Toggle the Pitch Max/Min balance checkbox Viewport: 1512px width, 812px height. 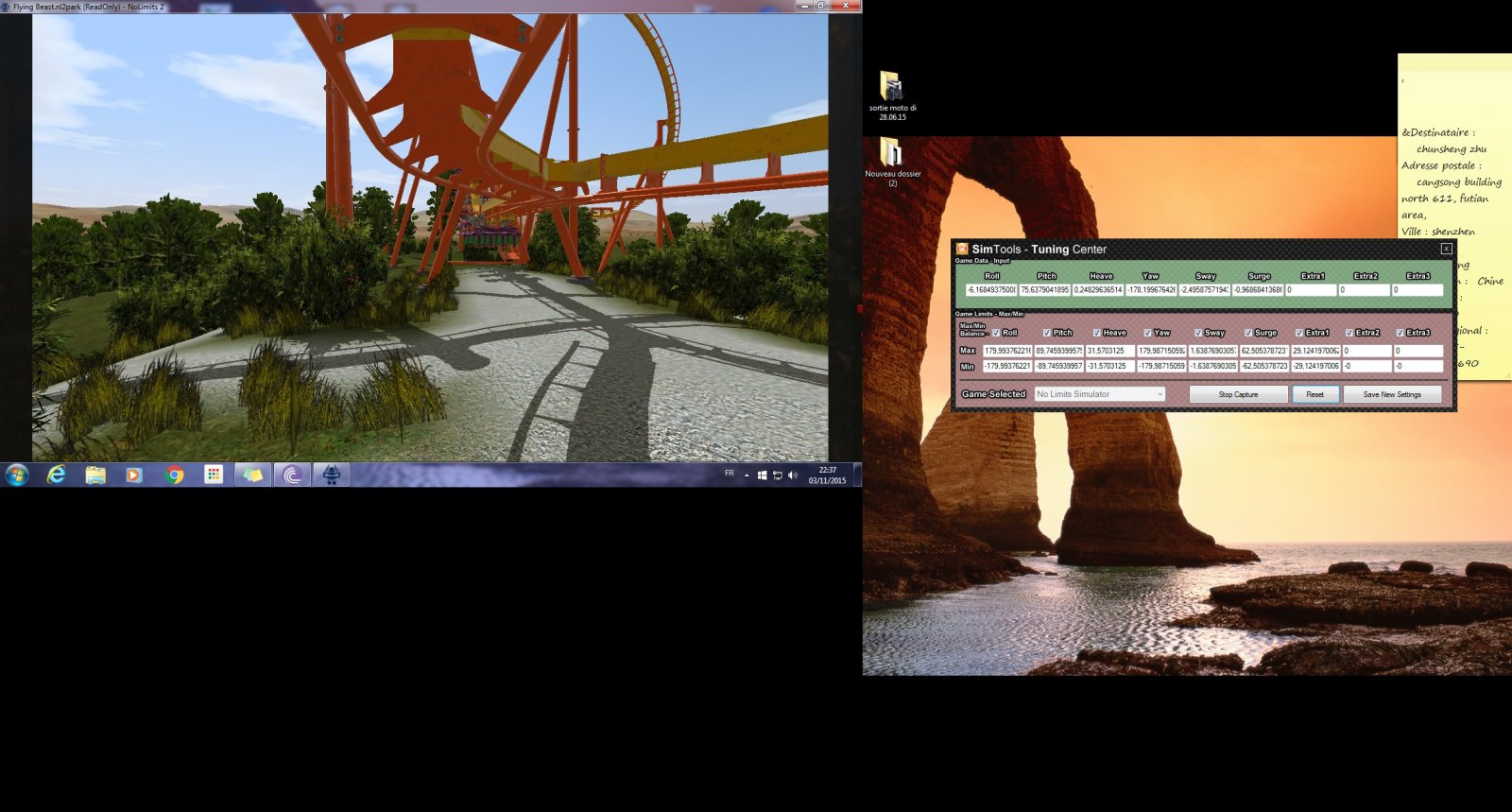coord(1046,333)
